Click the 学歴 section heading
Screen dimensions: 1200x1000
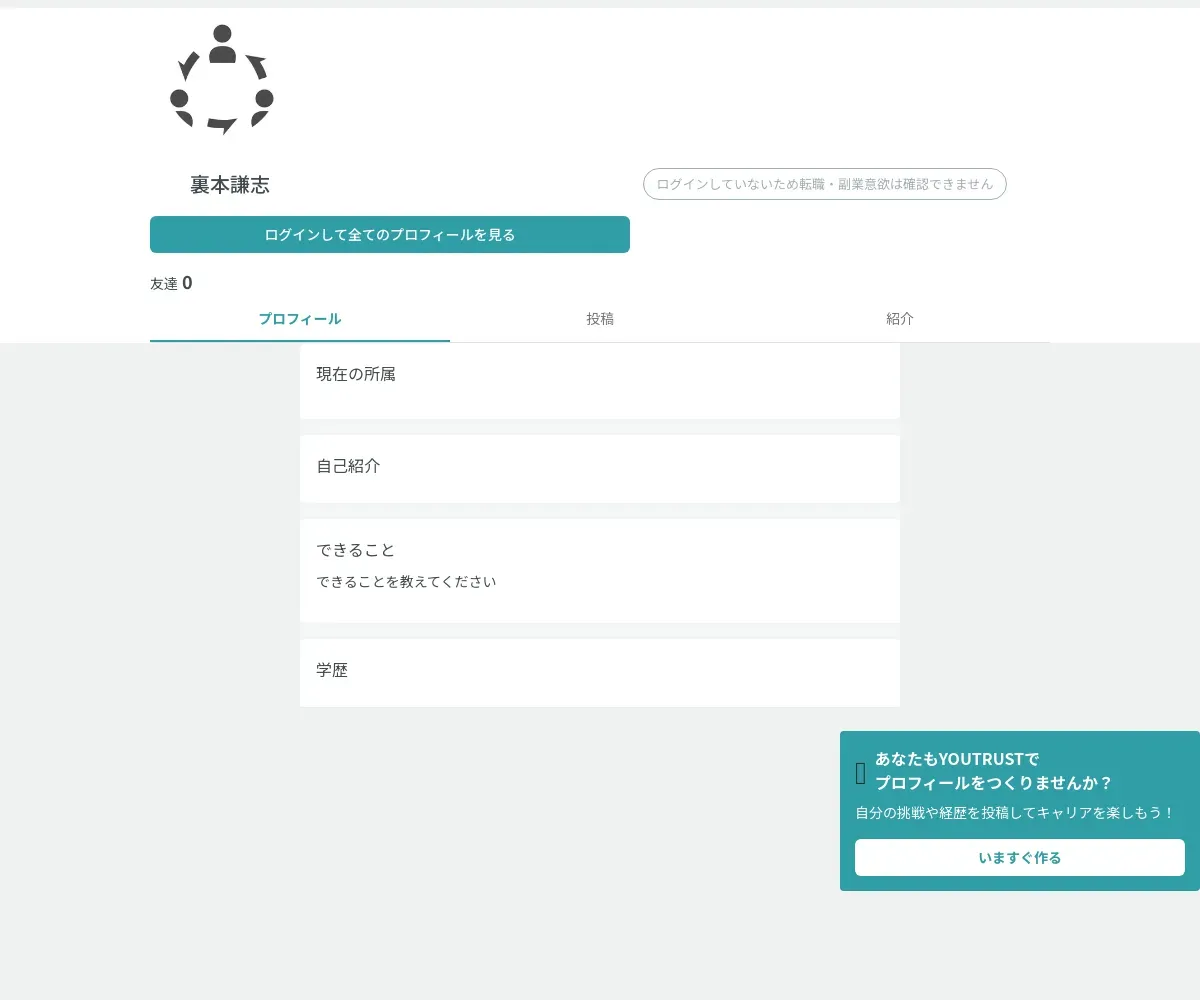pyautogui.click(x=332, y=670)
